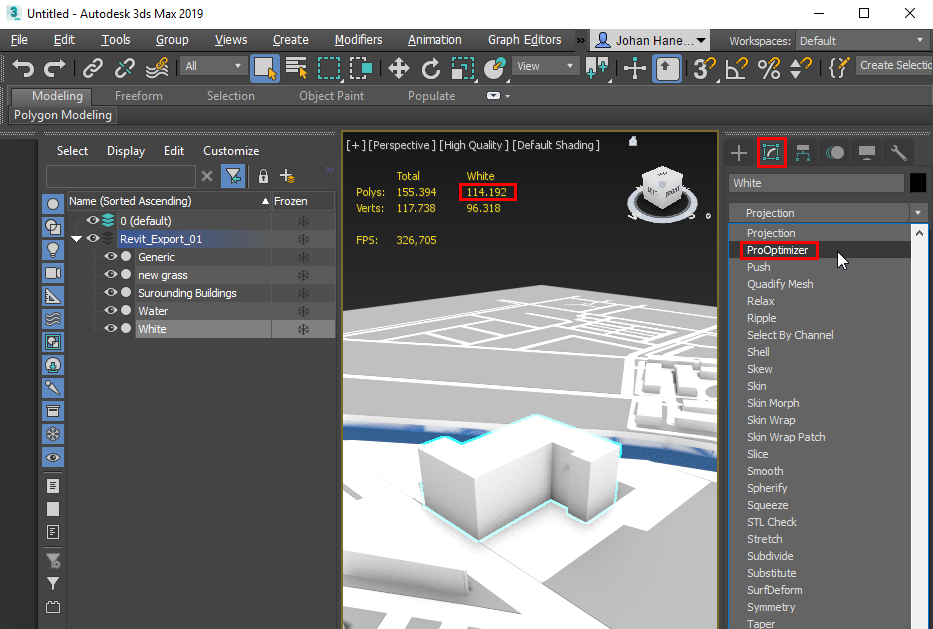
Task: Click the Undo arrow icon
Action: point(23,68)
